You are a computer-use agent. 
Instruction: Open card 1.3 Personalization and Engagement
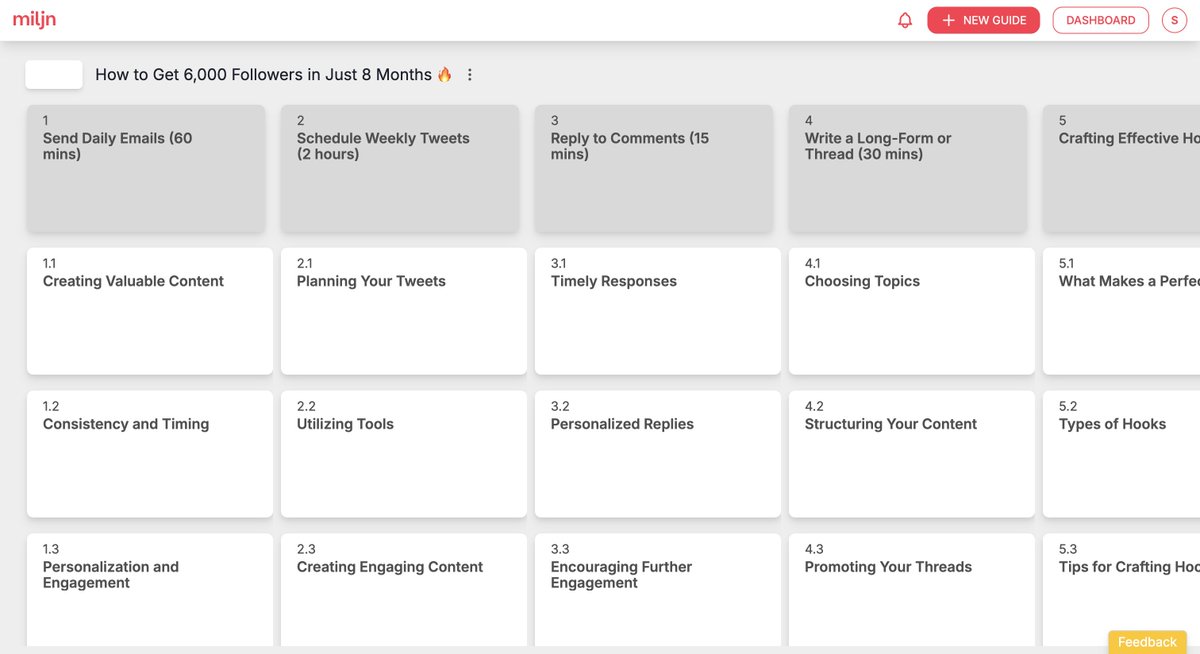(x=150, y=590)
